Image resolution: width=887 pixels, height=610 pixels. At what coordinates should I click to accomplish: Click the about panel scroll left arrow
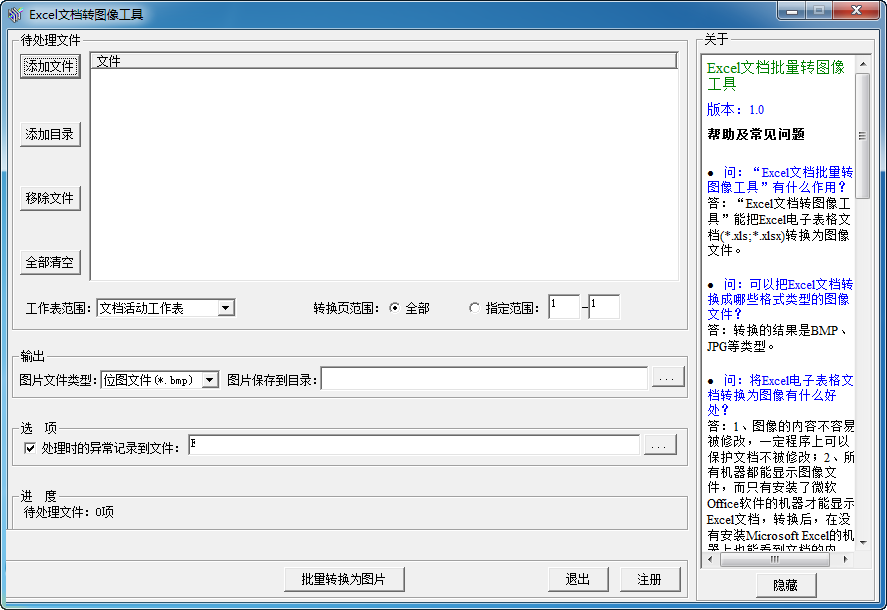(711, 560)
